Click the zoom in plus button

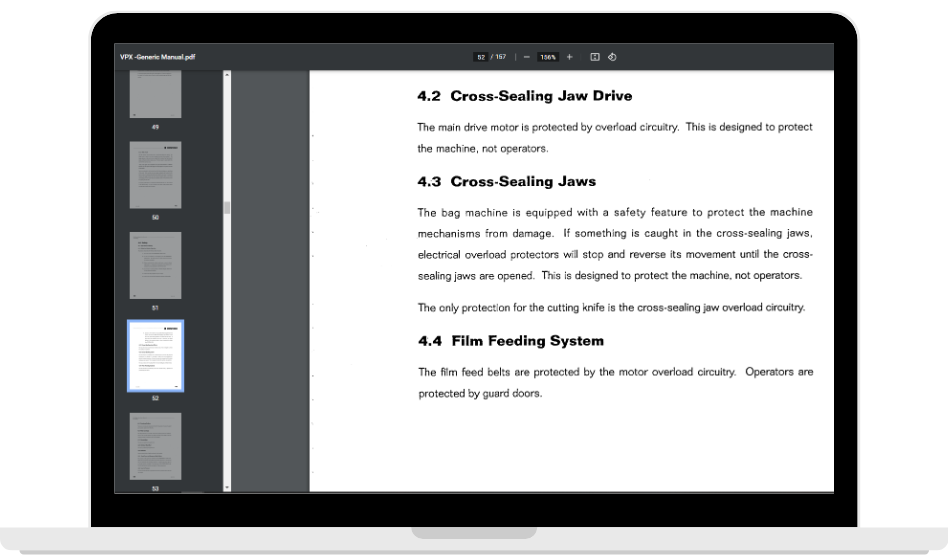[570, 57]
